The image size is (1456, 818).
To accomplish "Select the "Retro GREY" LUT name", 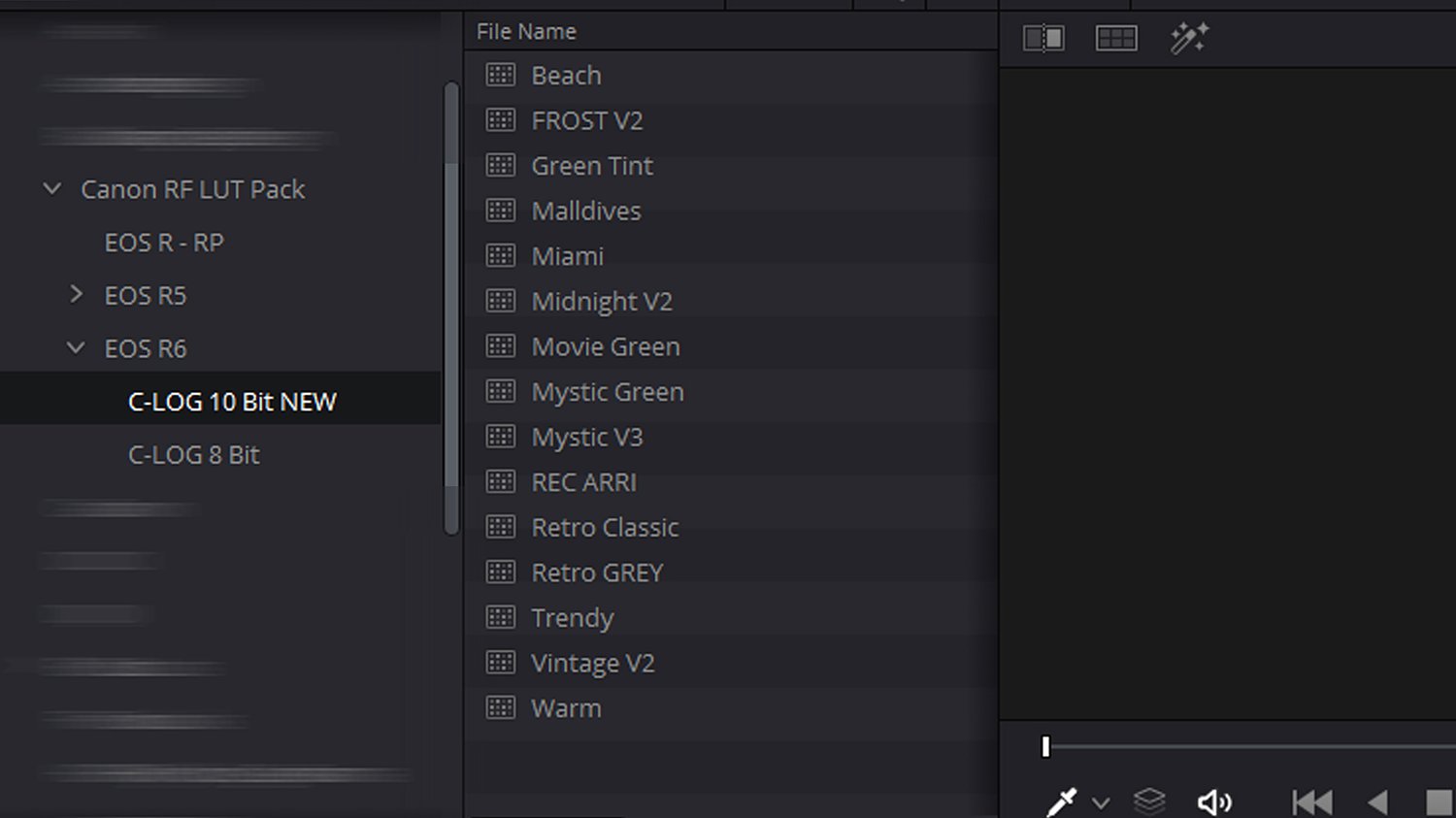I will tap(597, 573).
